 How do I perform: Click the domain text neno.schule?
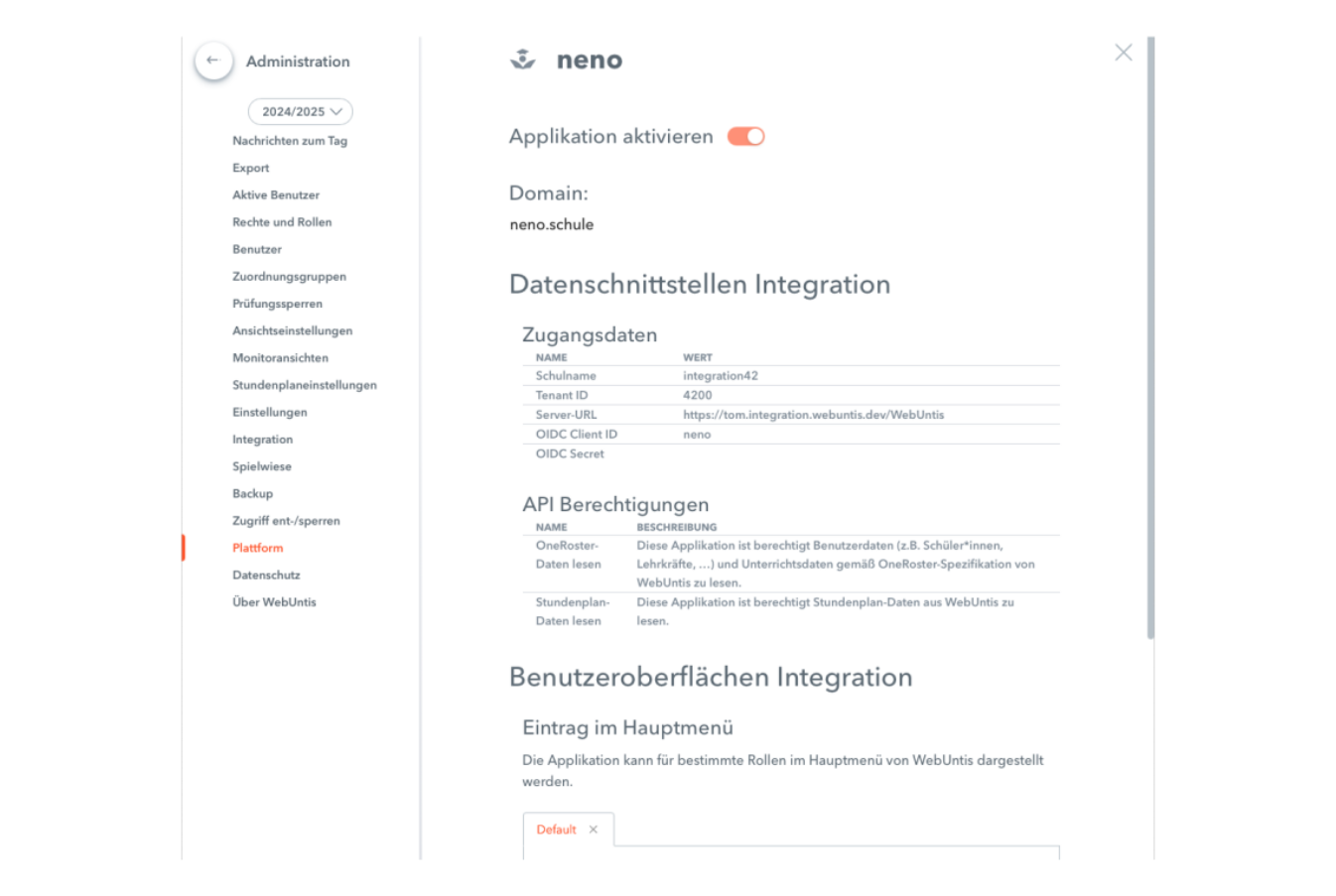click(552, 224)
